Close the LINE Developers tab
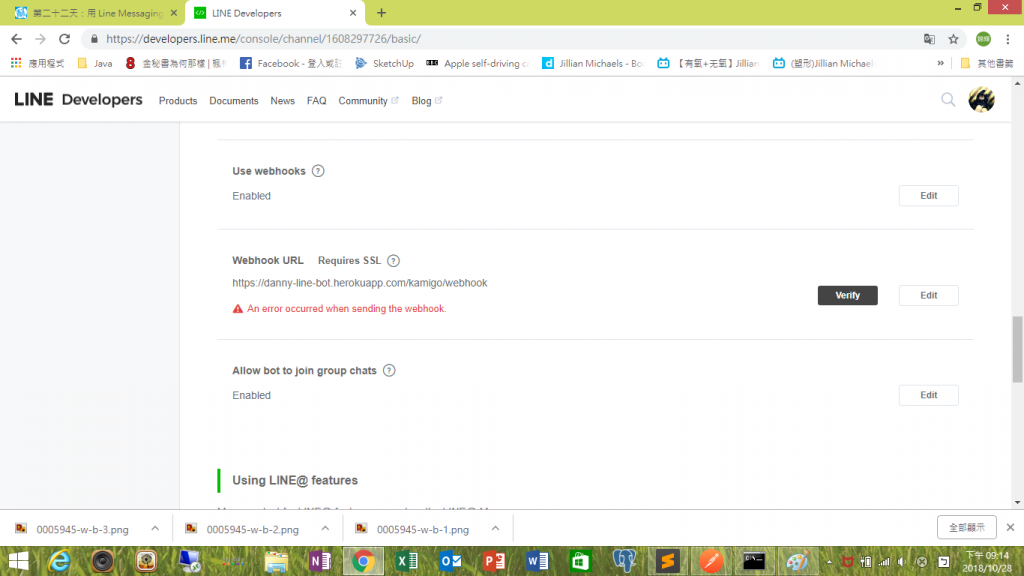 pos(353,13)
